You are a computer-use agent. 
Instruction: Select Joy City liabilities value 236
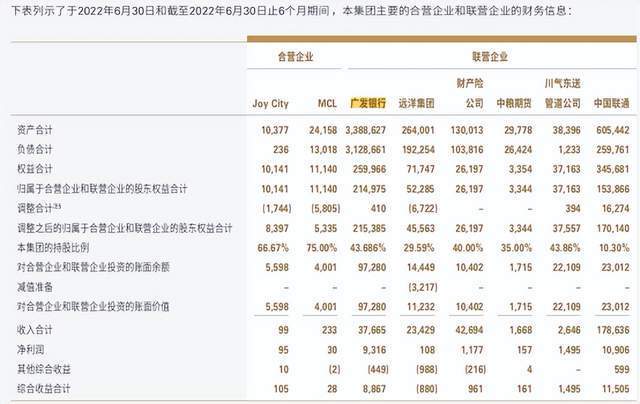281,150
